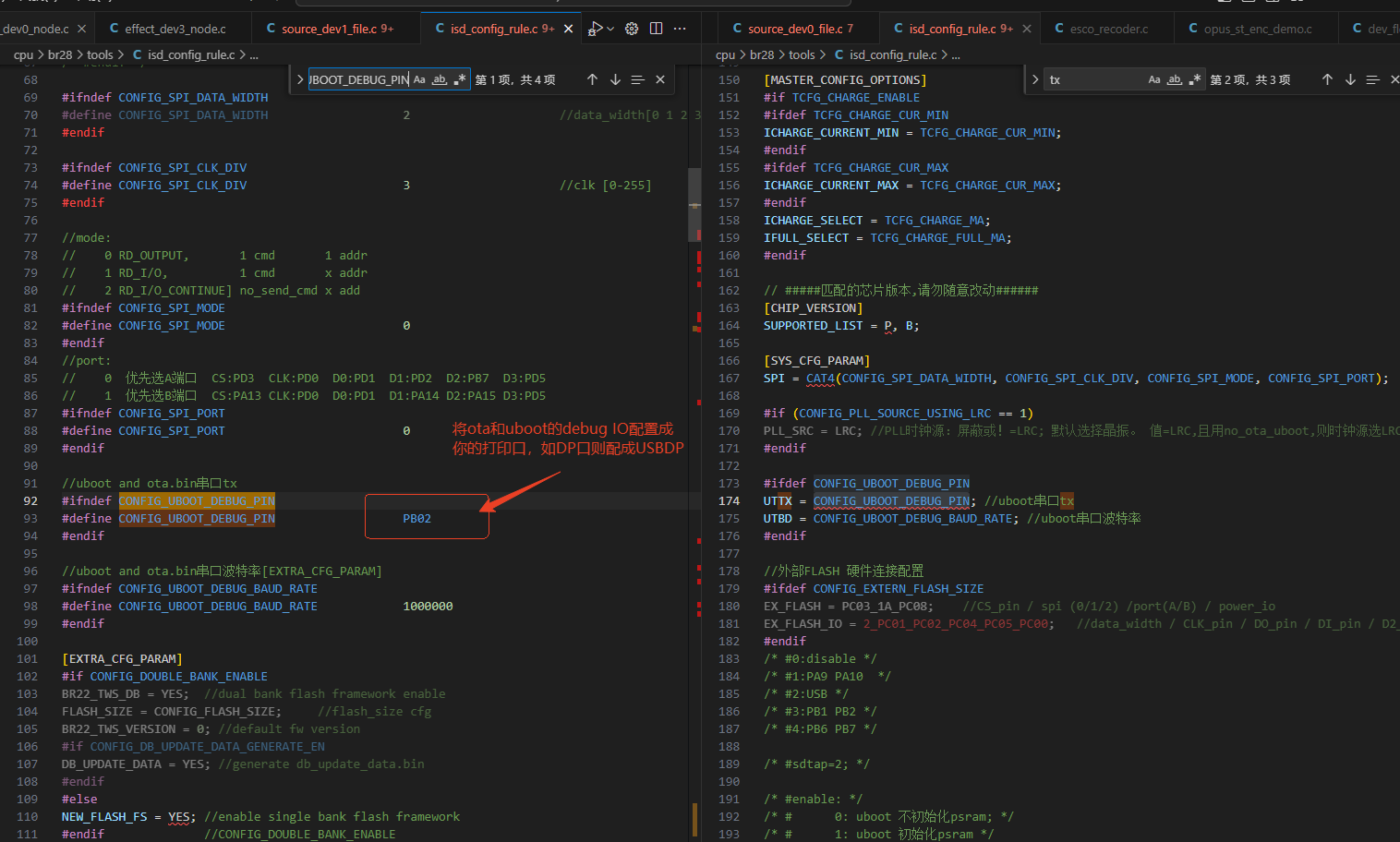Click 'tools' in left editor breadcrumb
Viewport: 1400px width, 842px height.
[100, 54]
